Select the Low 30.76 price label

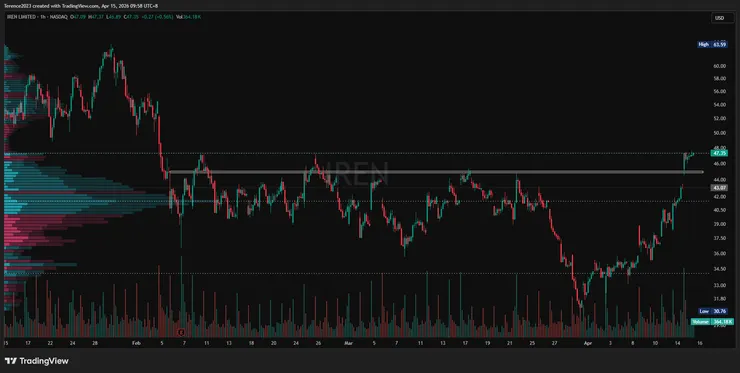[x=713, y=311]
